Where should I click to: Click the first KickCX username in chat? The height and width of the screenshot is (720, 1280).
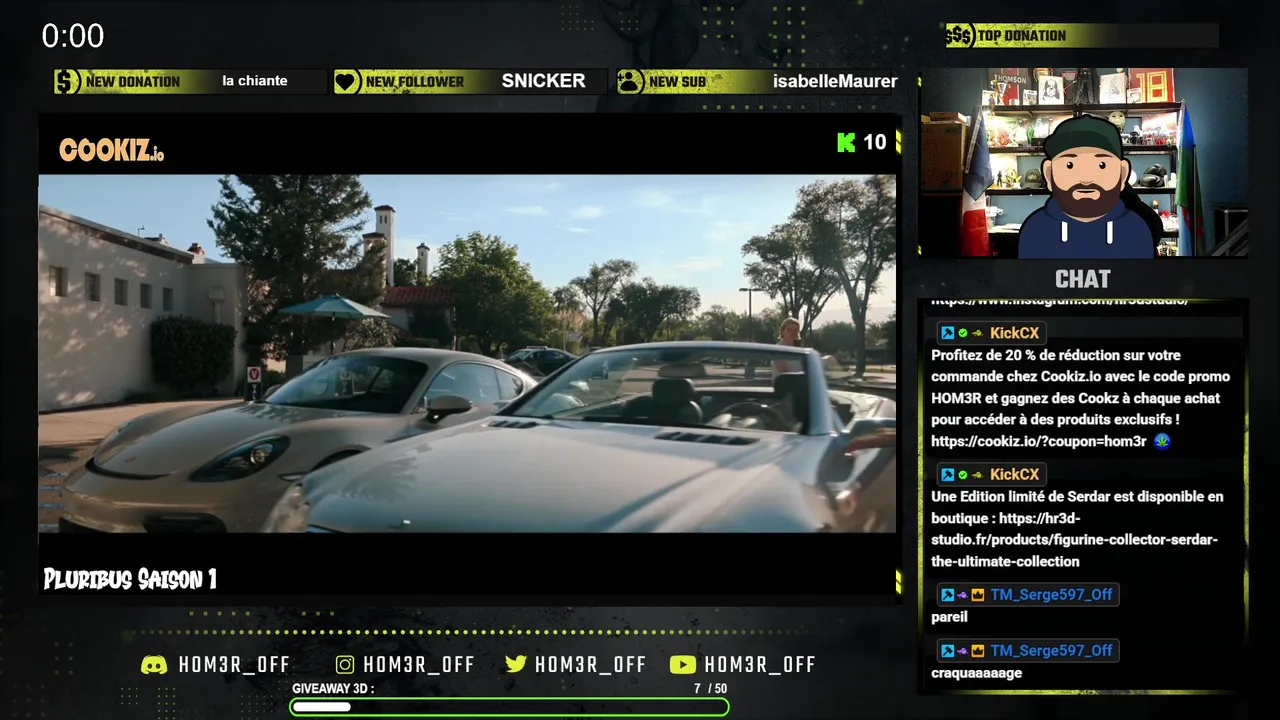pos(1014,333)
